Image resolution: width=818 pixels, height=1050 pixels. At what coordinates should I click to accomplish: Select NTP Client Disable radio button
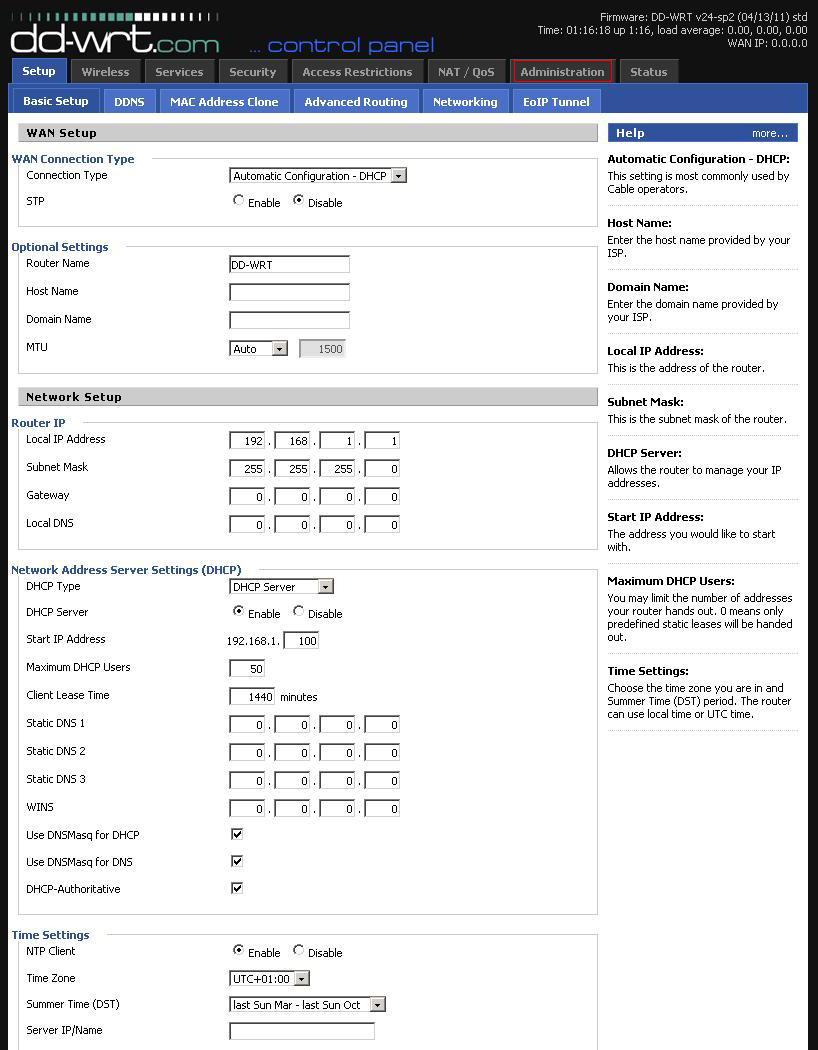click(299, 950)
